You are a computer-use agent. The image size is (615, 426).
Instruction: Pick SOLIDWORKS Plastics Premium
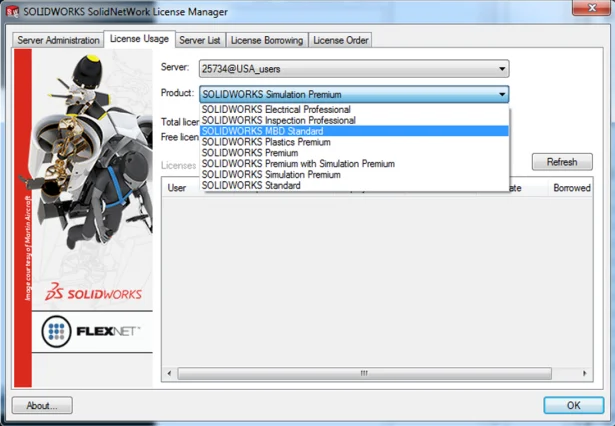(x=266, y=142)
